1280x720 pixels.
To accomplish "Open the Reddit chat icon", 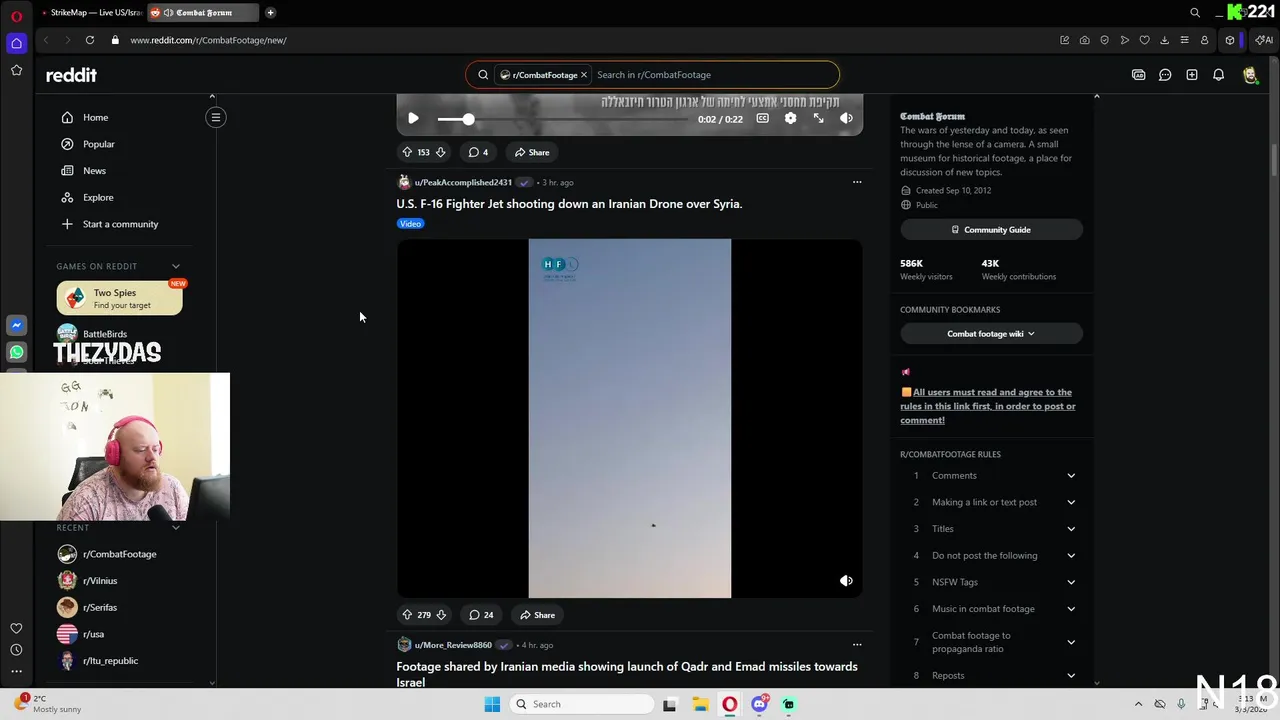I will coord(1165,75).
